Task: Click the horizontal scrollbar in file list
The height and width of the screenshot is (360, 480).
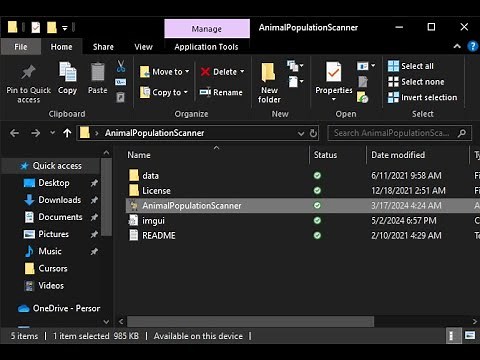Action: tap(250, 322)
